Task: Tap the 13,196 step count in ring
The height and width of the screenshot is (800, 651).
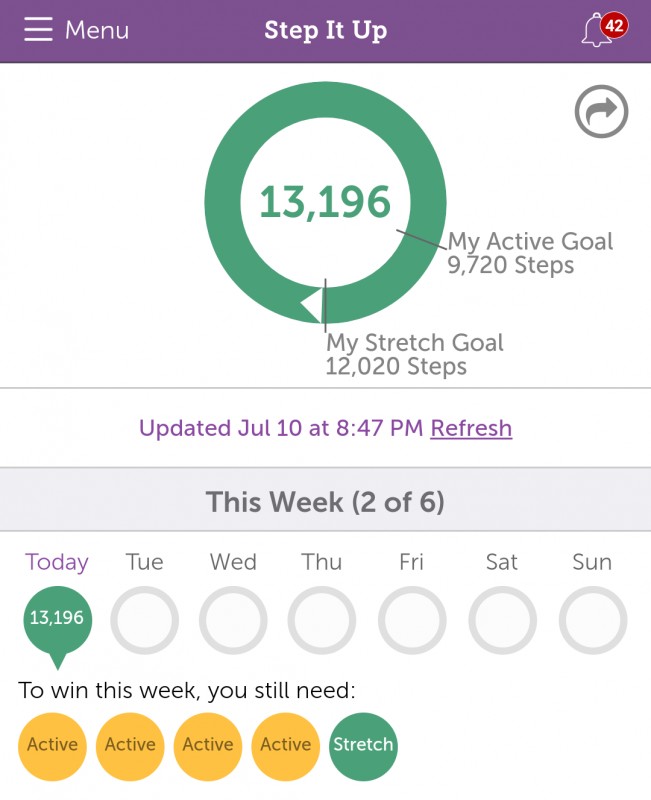Action: tap(325, 202)
